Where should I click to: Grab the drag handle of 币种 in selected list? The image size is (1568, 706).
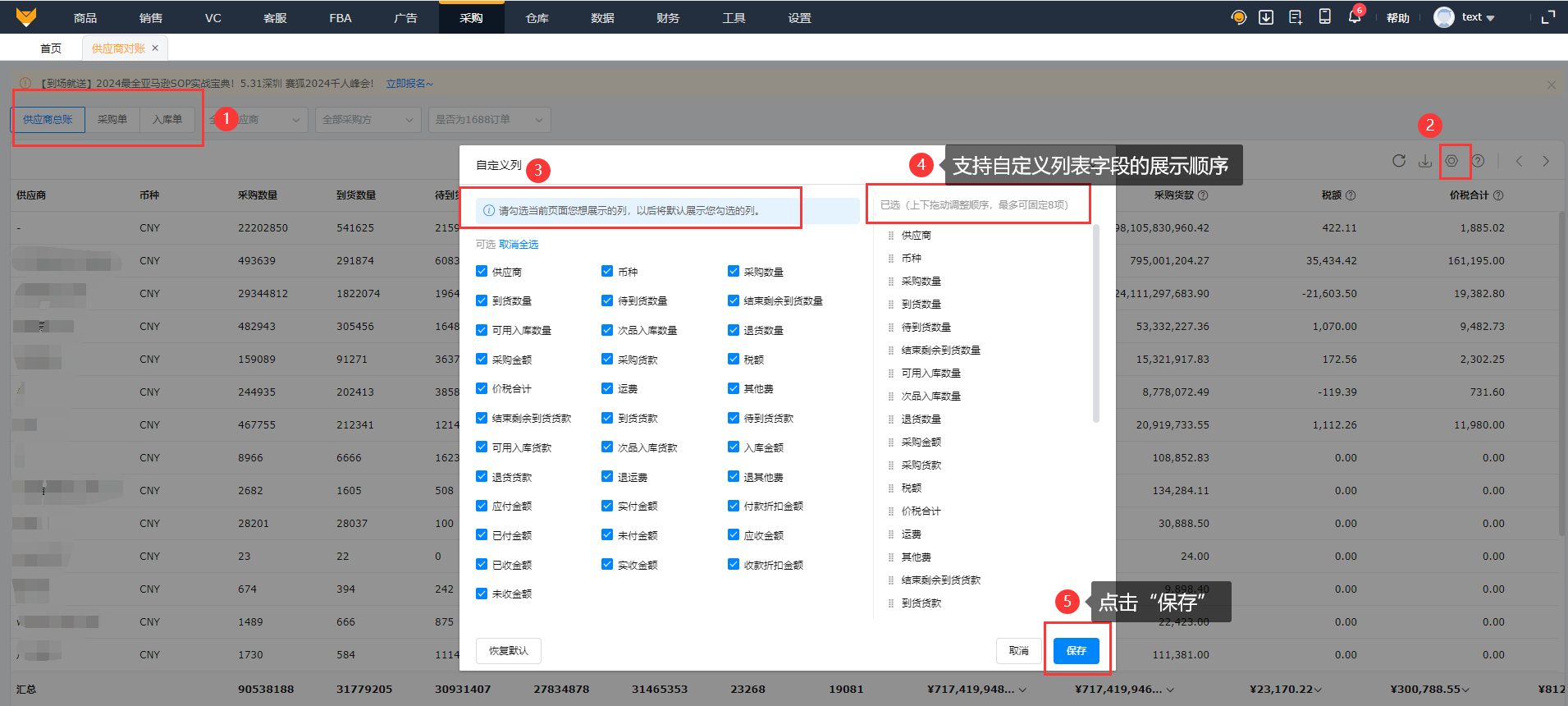click(x=891, y=259)
